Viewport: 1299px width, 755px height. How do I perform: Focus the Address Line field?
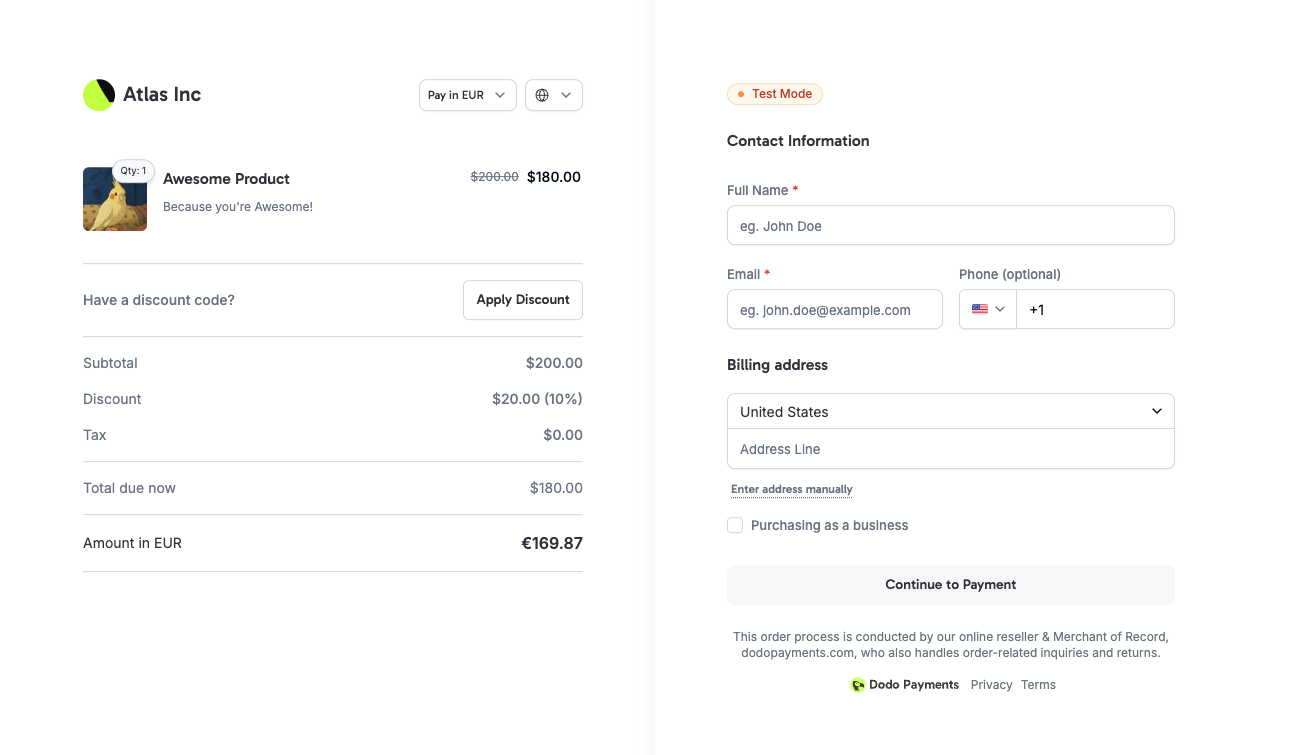coord(950,449)
